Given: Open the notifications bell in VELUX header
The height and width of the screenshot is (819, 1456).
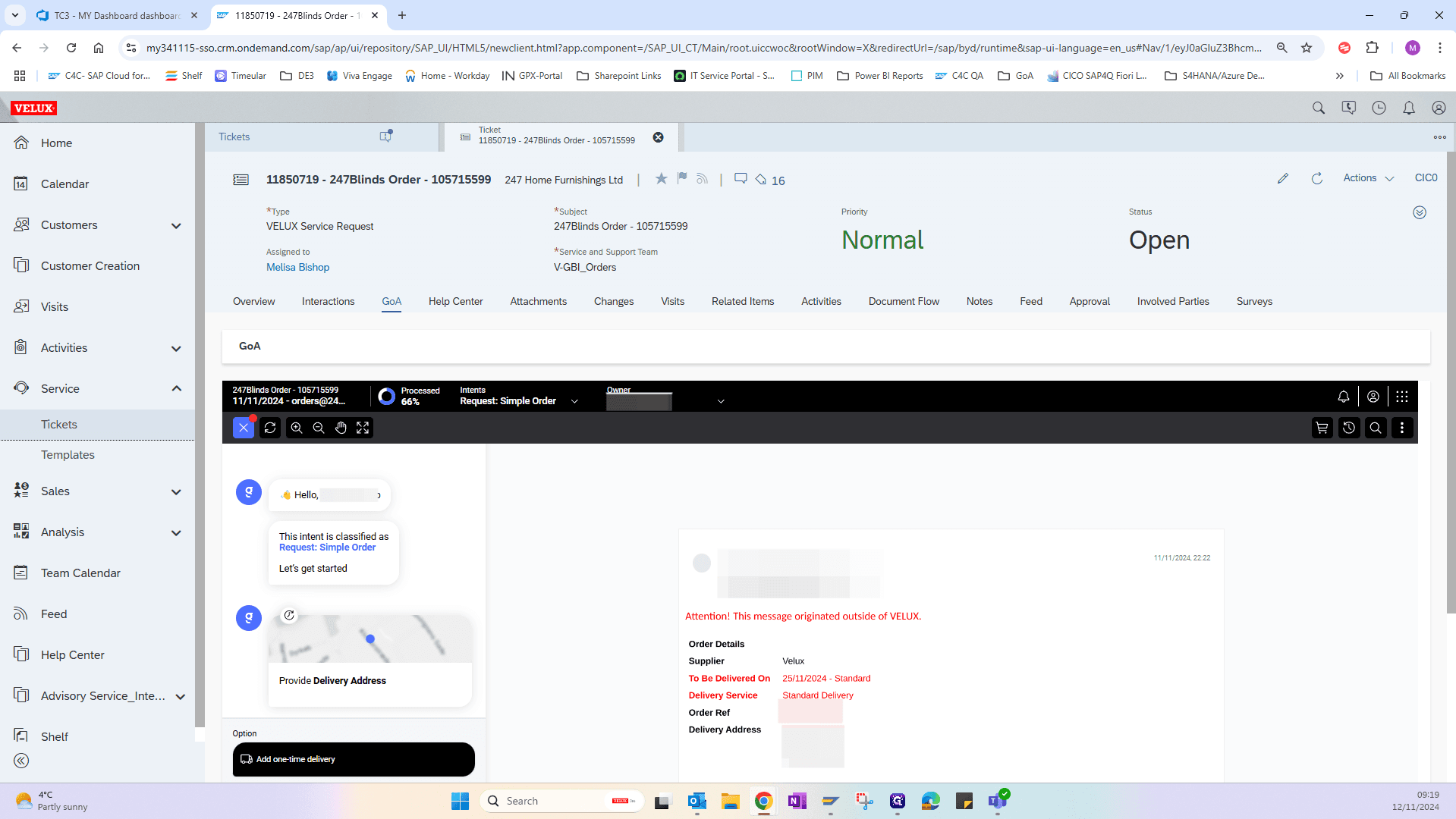Looking at the screenshot, I should (1409, 108).
